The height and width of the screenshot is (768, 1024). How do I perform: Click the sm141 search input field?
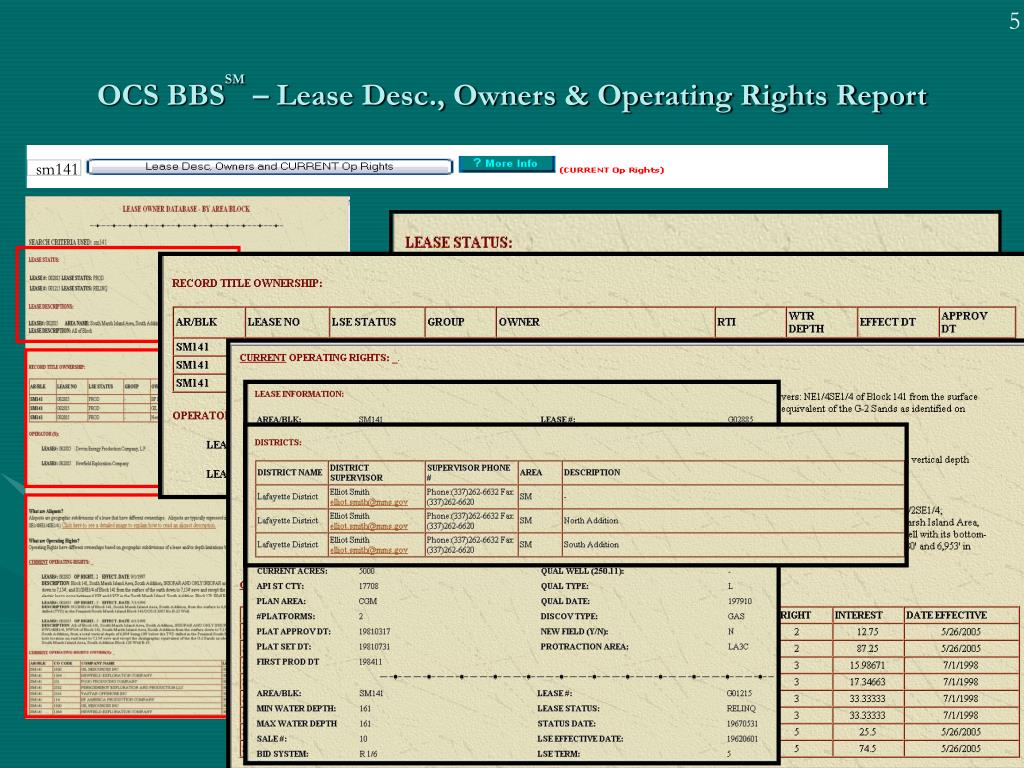pos(56,169)
